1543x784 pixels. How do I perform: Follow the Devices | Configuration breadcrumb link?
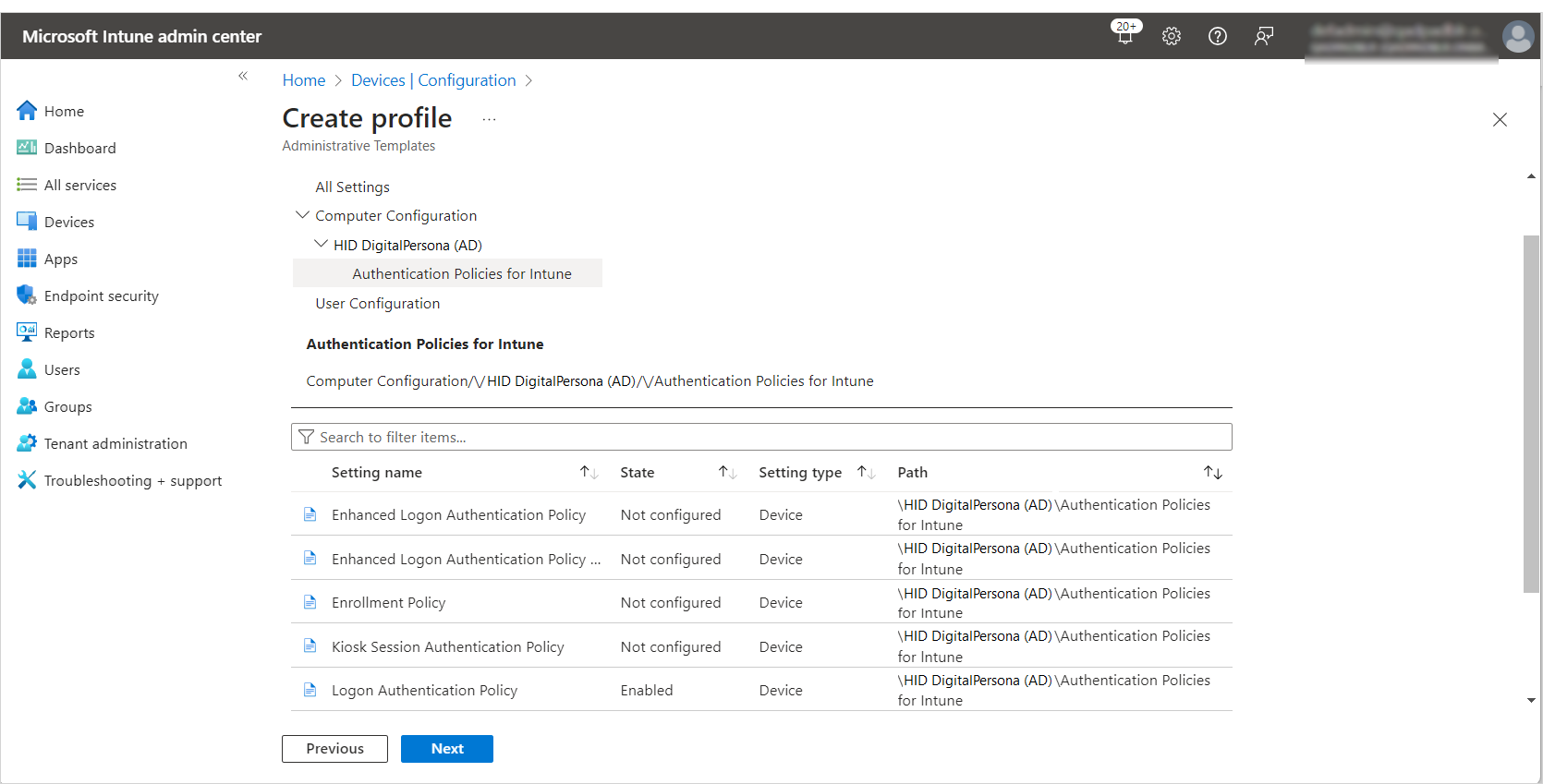[433, 80]
